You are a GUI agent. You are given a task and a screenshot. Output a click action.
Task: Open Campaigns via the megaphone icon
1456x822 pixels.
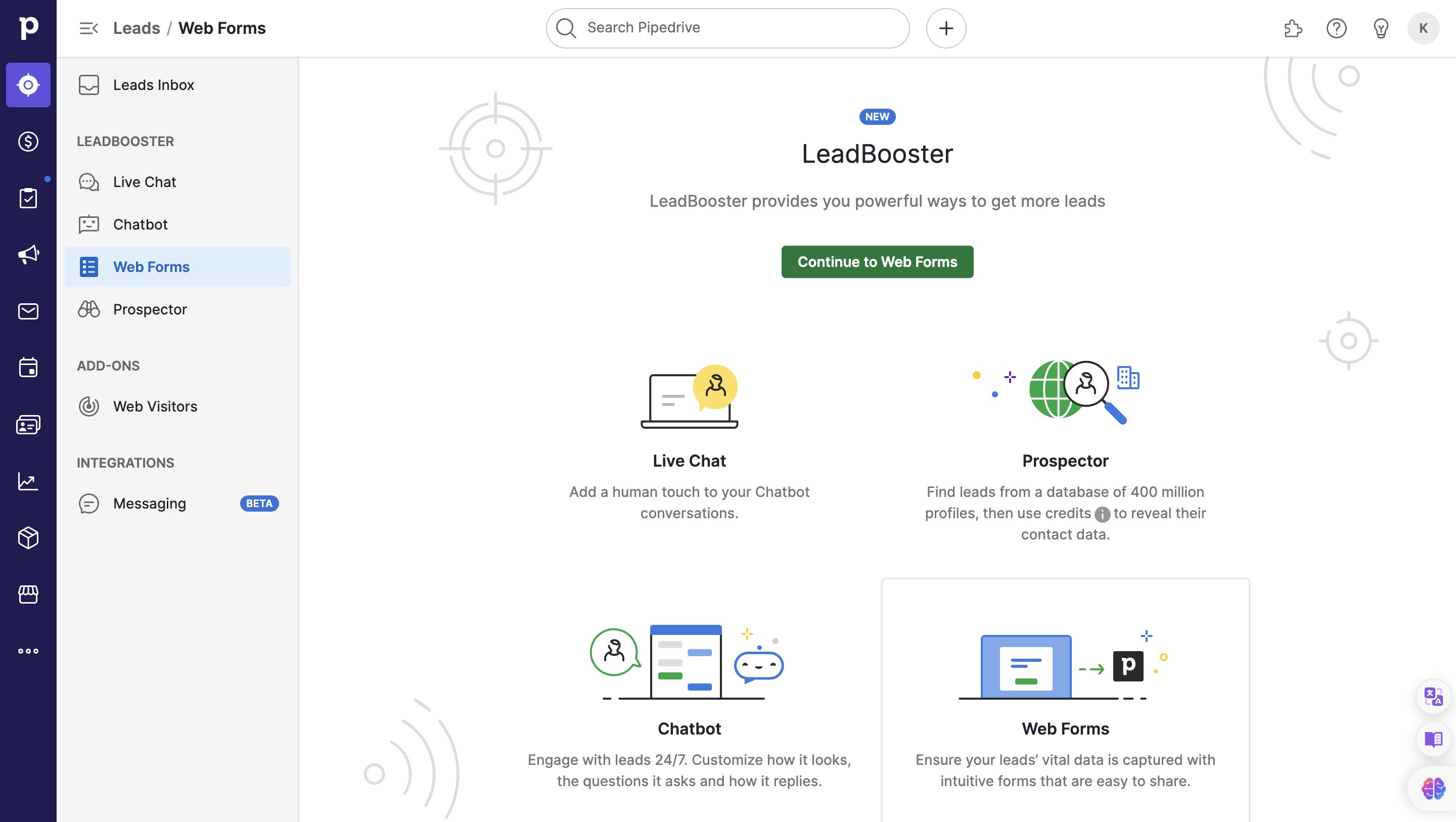(x=28, y=254)
